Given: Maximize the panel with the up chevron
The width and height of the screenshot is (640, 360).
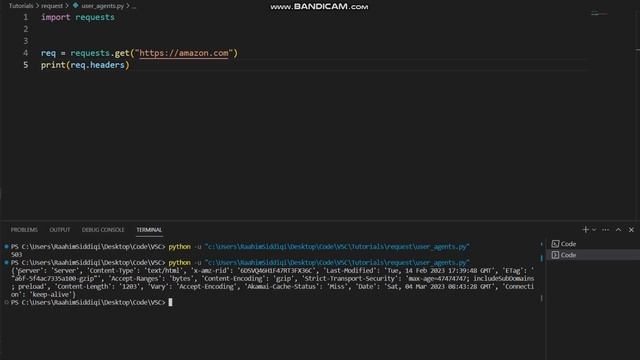Looking at the screenshot, I should [x=618, y=230].
